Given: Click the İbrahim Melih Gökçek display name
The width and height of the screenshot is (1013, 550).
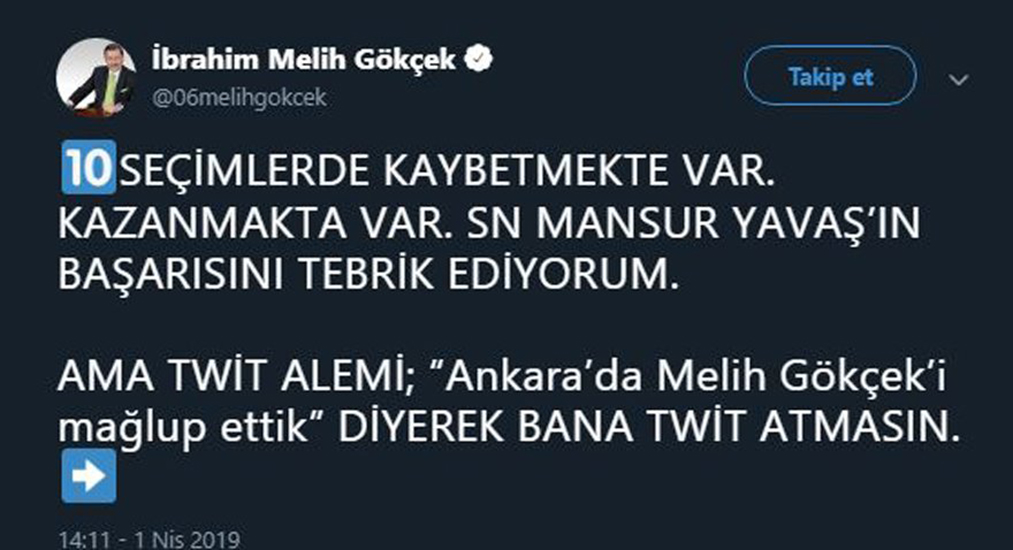Looking at the screenshot, I should [x=304, y=59].
